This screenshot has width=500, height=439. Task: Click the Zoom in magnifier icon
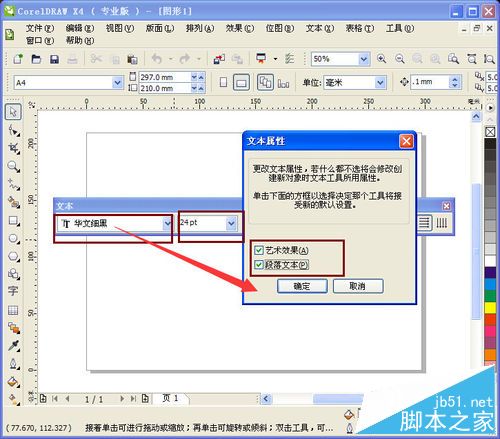pyautogui.click(x=381, y=59)
